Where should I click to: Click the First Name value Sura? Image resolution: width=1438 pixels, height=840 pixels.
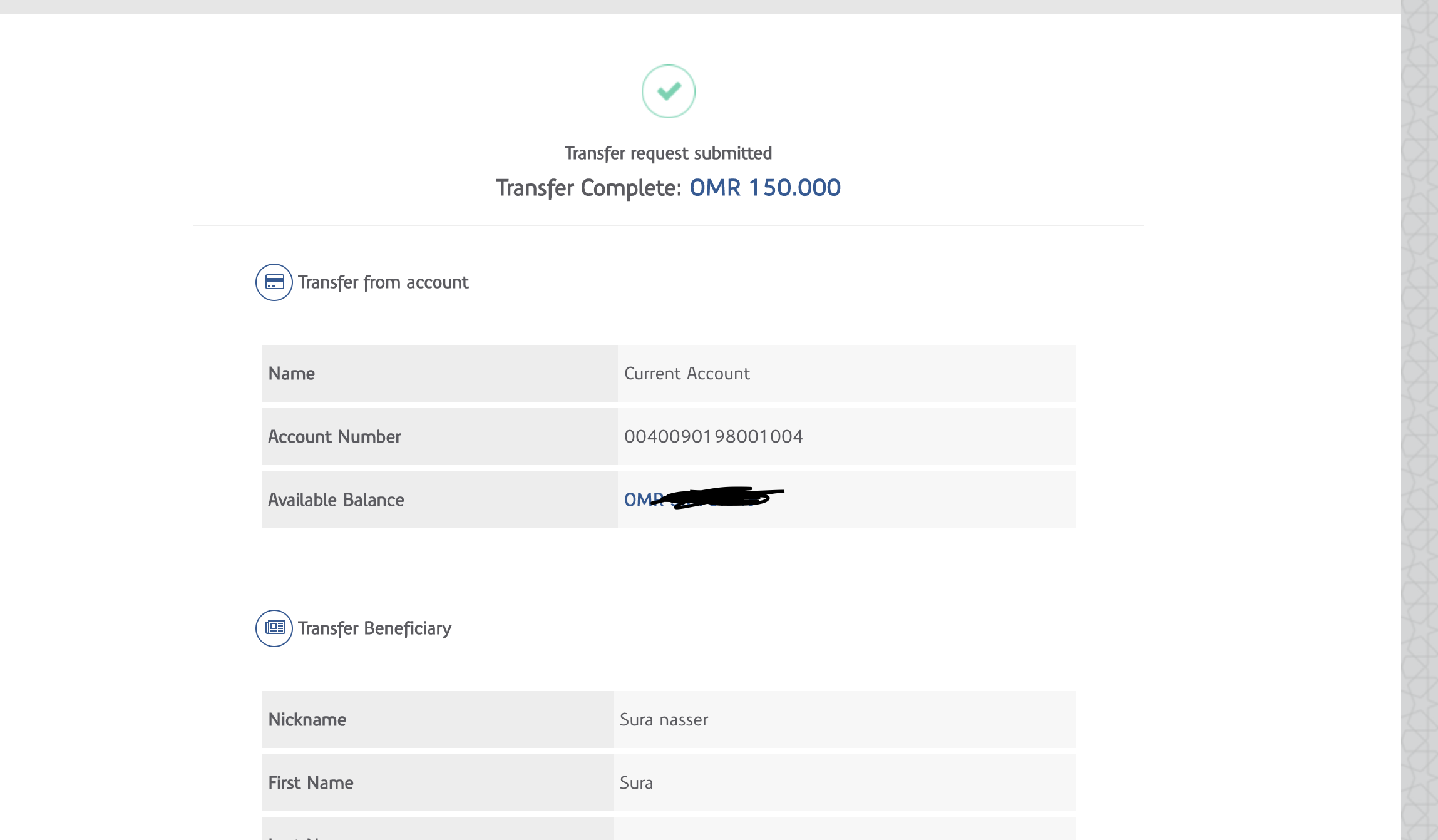636,783
